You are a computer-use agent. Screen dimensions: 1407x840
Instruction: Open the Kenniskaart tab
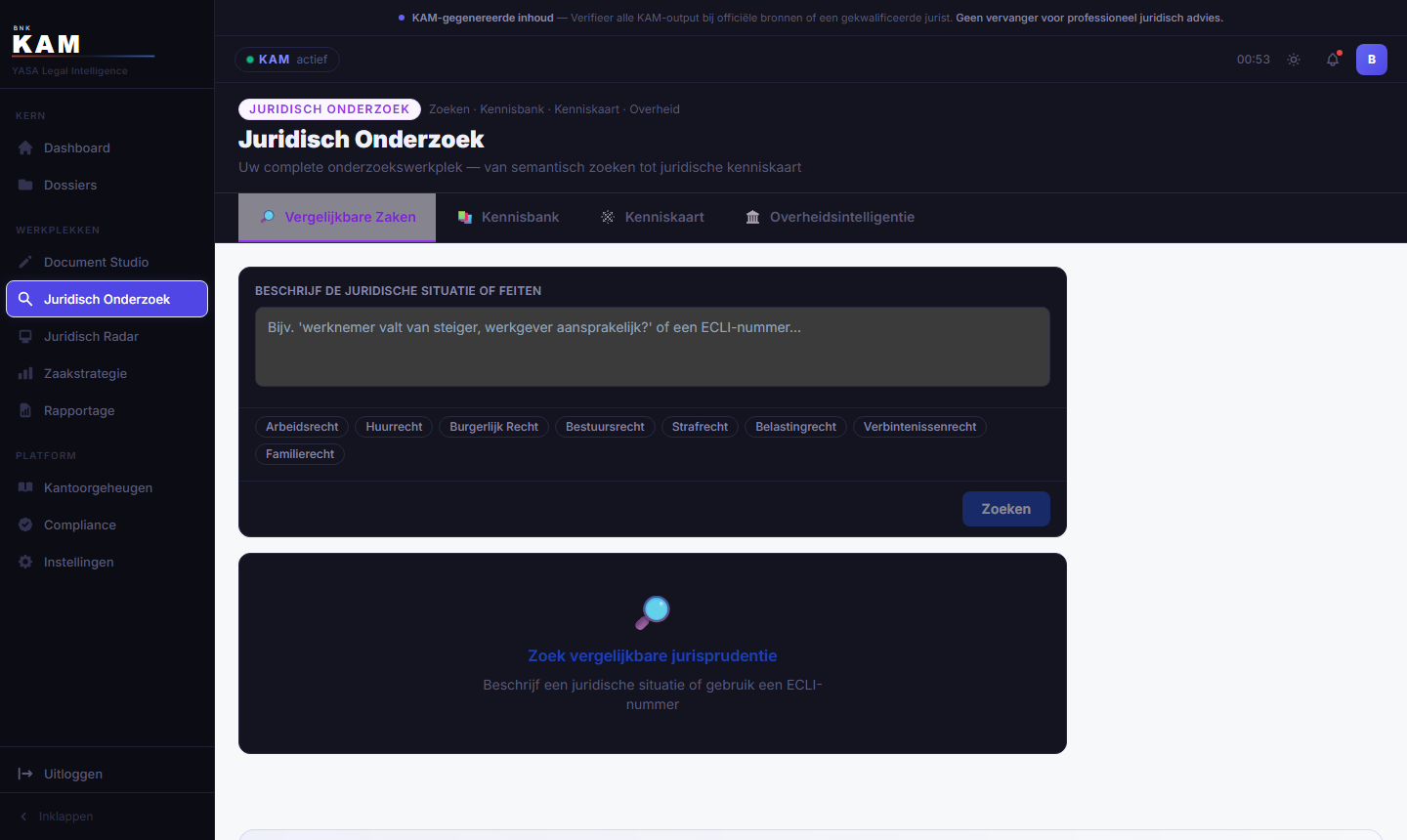[652, 217]
